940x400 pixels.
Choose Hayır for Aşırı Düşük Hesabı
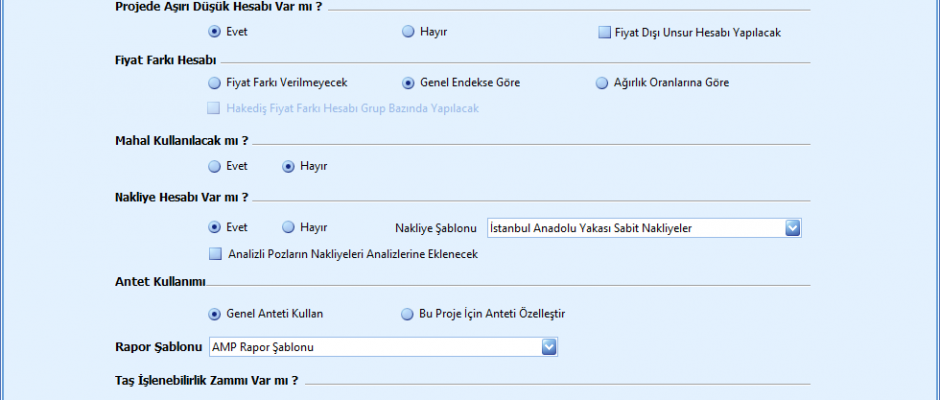pos(408,32)
